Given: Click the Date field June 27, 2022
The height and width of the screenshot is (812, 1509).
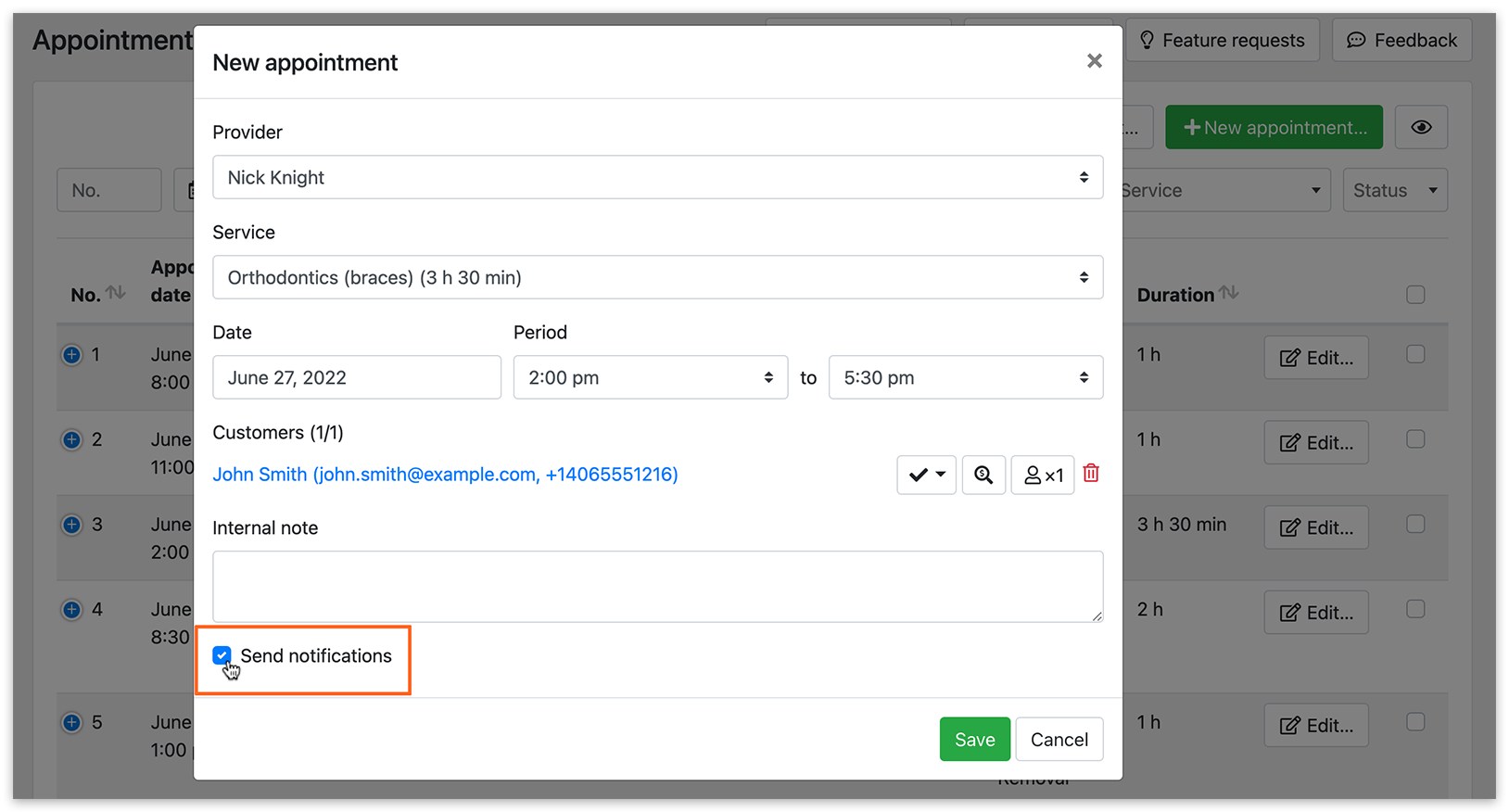Looking at the screenshot, I should (357, 377).
